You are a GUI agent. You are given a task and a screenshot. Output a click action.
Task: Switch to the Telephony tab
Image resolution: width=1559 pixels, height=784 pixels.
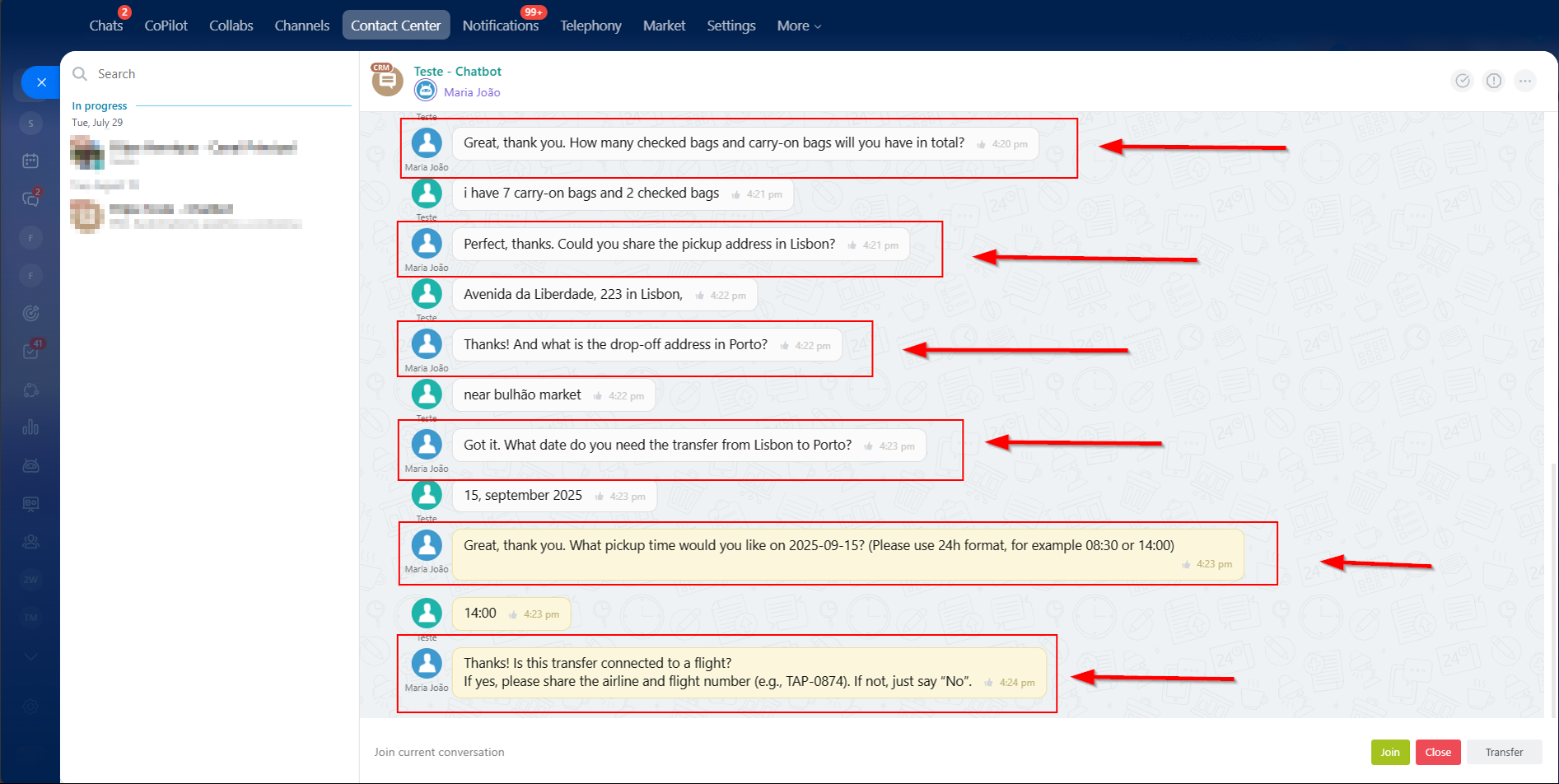(590, 26)
